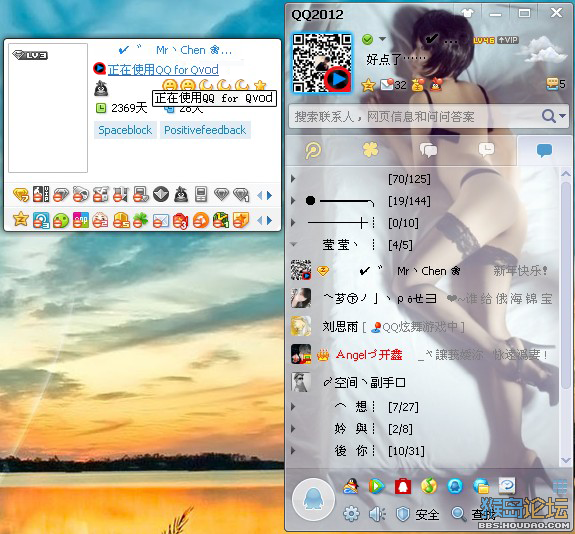
Task: Open the network disk folder icon
Action: pos(481,486)
